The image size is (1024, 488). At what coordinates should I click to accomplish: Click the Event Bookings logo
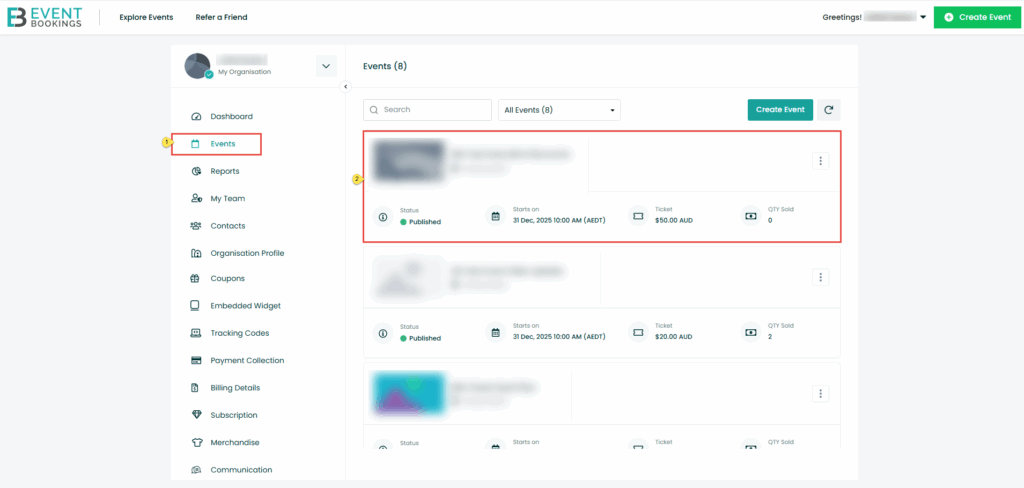[x=45, y=17]
